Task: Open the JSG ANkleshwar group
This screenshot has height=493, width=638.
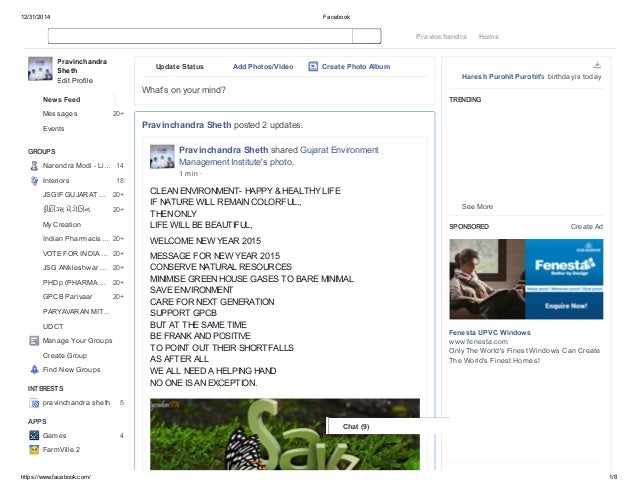Action: (x=74, y=268)
